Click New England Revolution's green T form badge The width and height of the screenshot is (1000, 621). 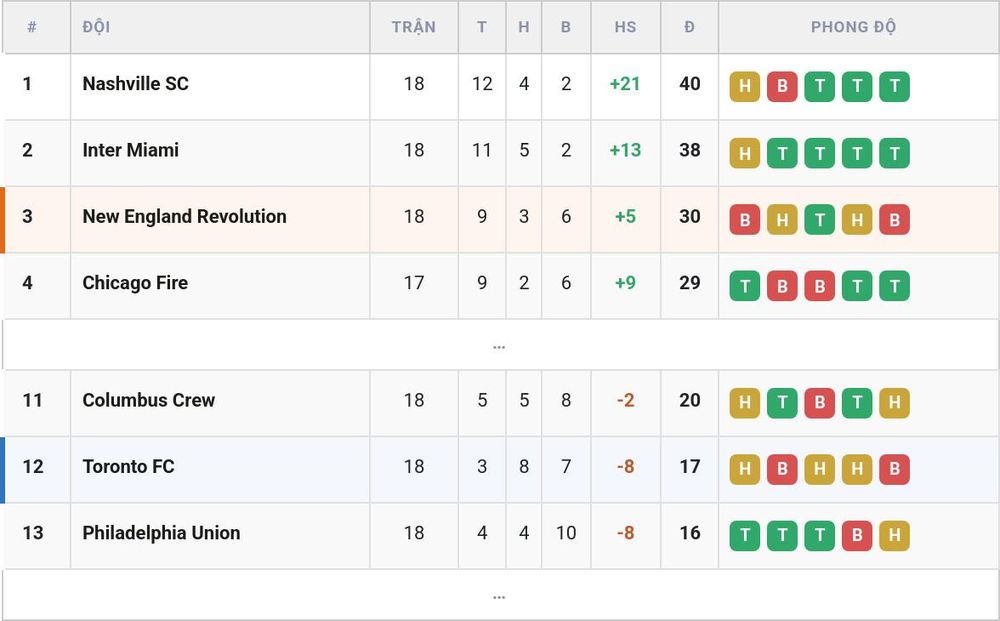(x=820, y=219)
